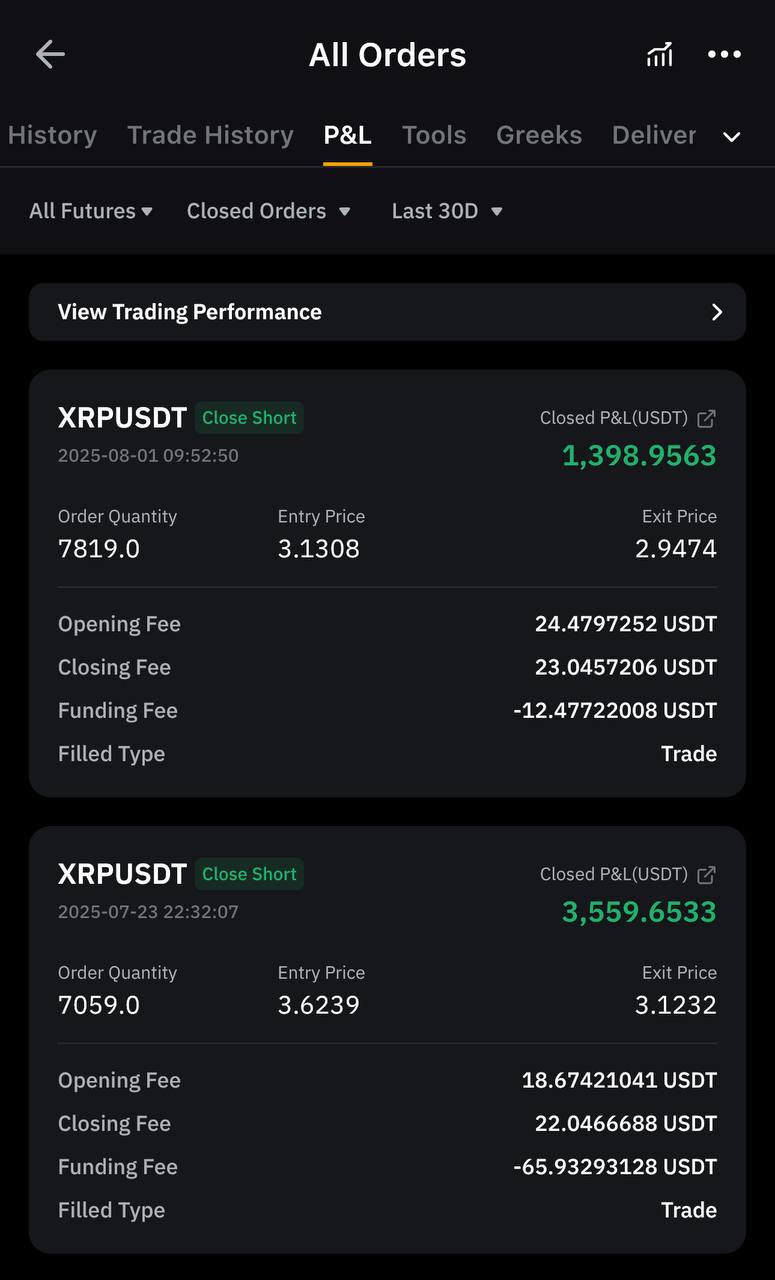
Task: Open View Trading Performance
Action: tap(387, 312)
